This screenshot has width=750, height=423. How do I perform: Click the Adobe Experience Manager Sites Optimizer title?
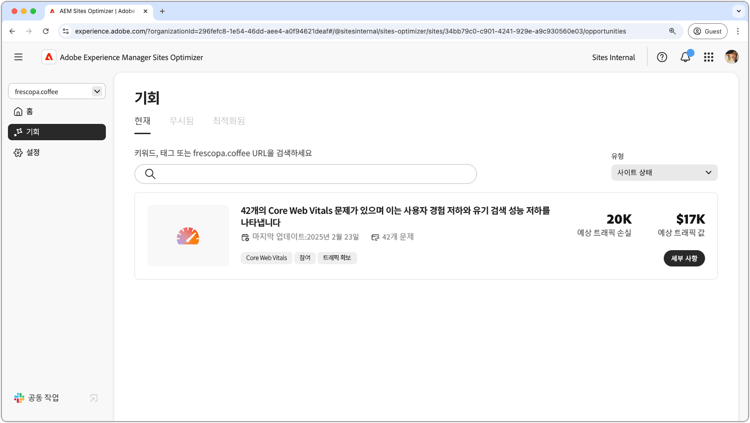tap(131, 57)
